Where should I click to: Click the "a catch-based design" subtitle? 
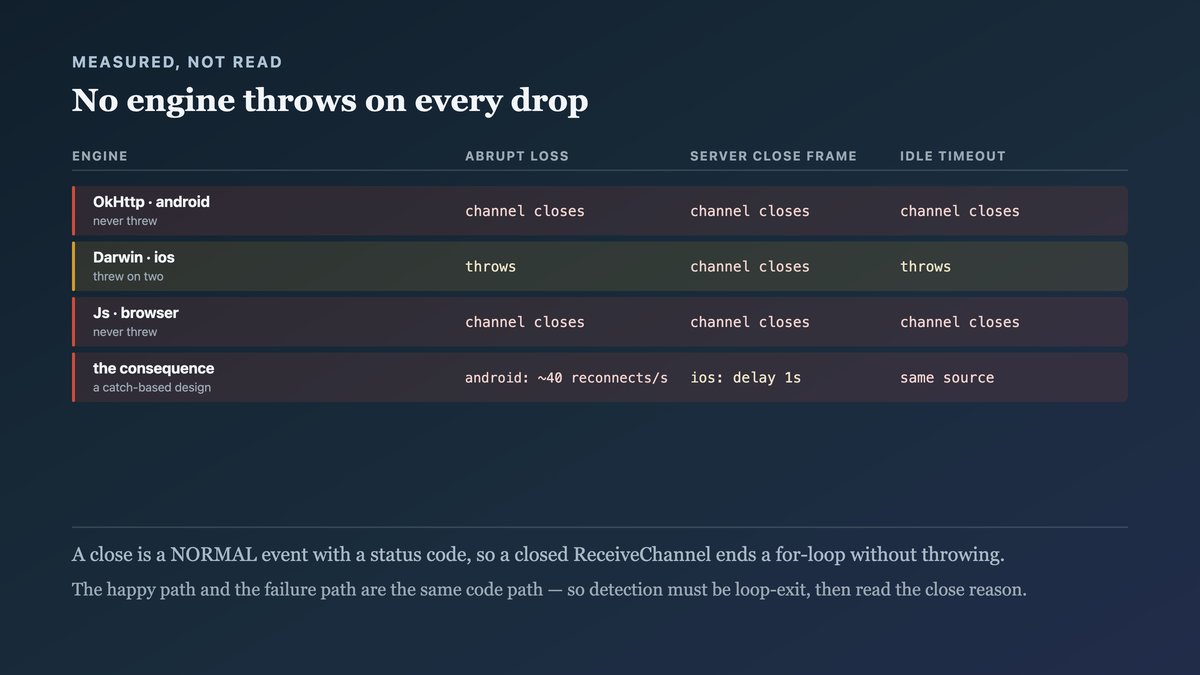tap(152, 388)
